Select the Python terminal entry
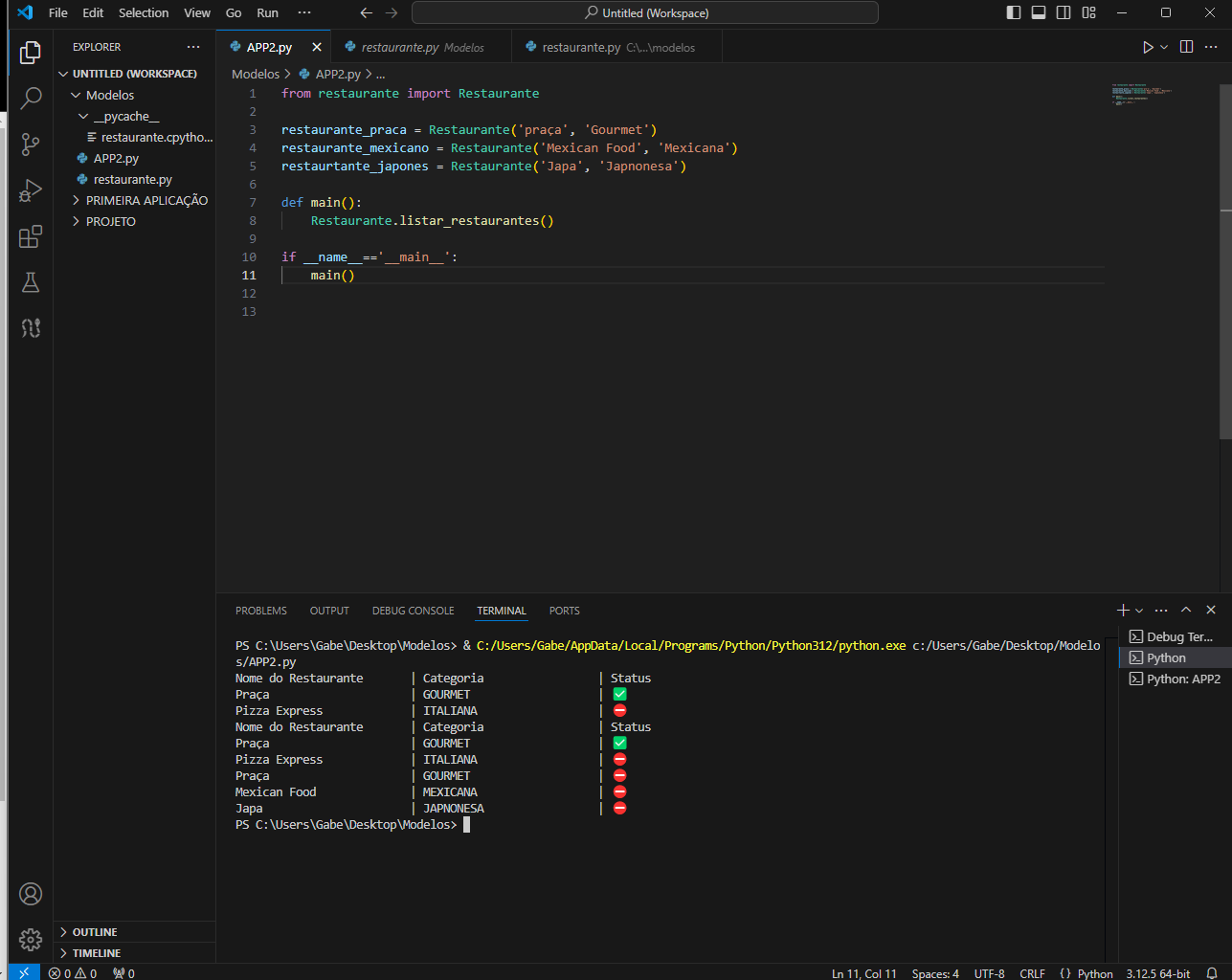Image resolution: width=1232 pixels, height=980 pixels. (1176, 657)
